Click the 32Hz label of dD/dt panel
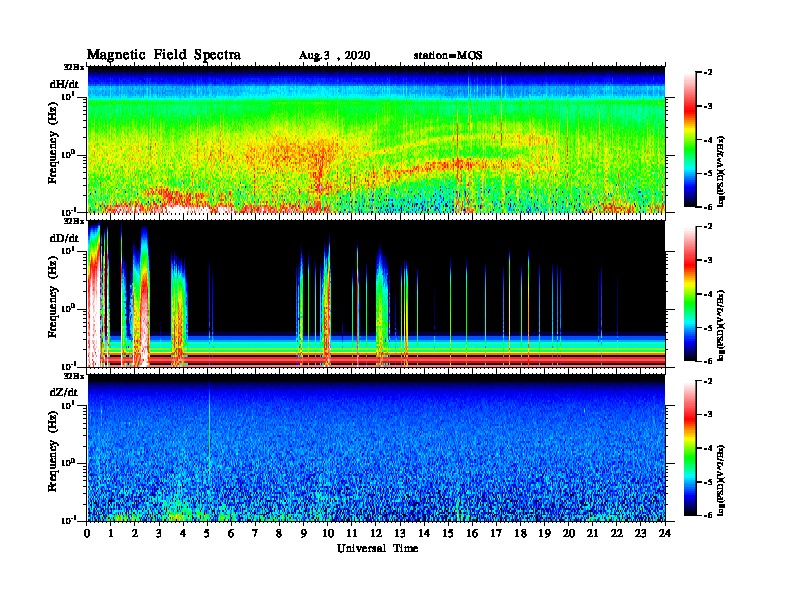This screenshot has width=792, height=612. click(x=74, y=221)
